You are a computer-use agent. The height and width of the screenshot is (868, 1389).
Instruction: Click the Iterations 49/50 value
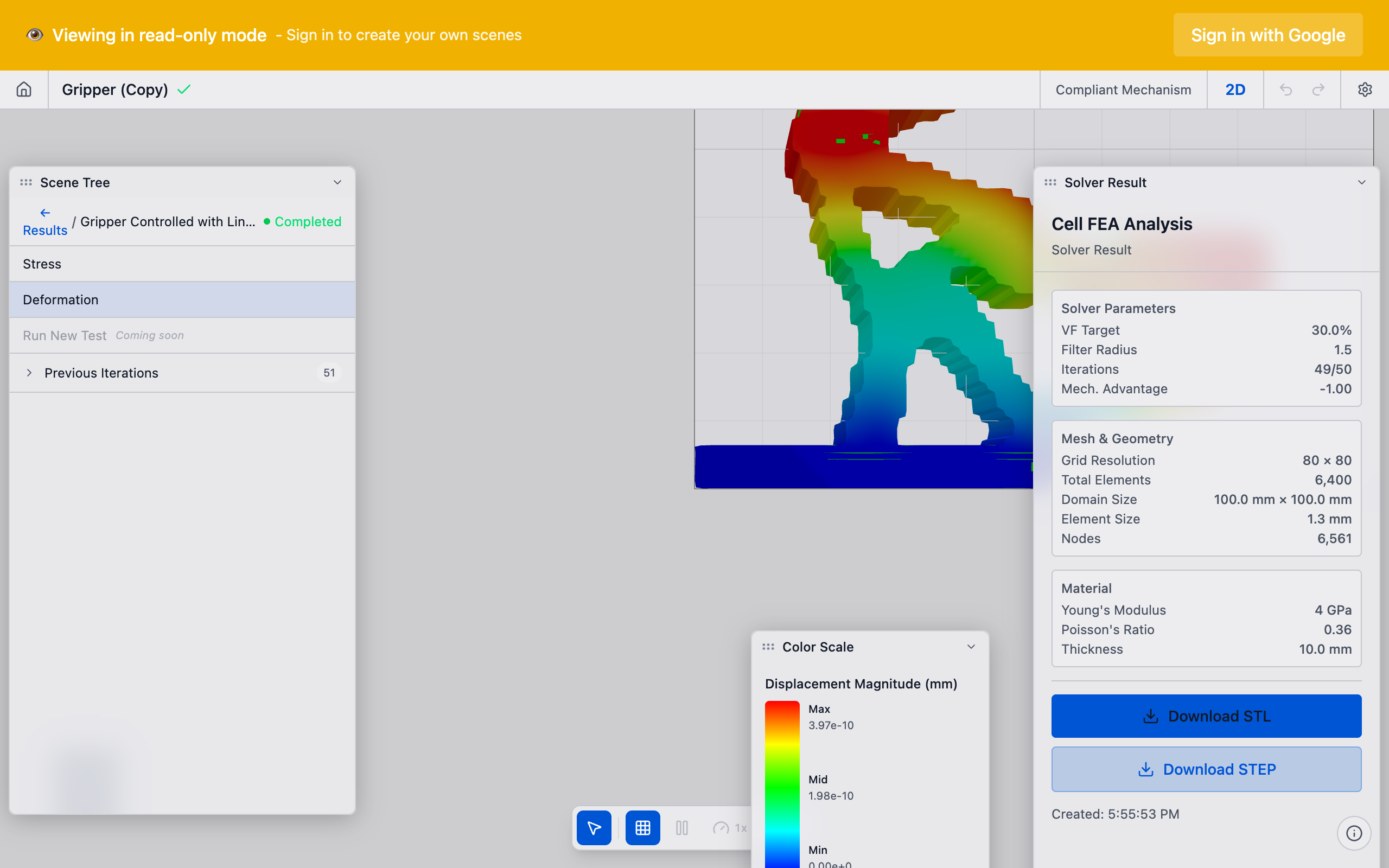click(x=1333, y=369)
